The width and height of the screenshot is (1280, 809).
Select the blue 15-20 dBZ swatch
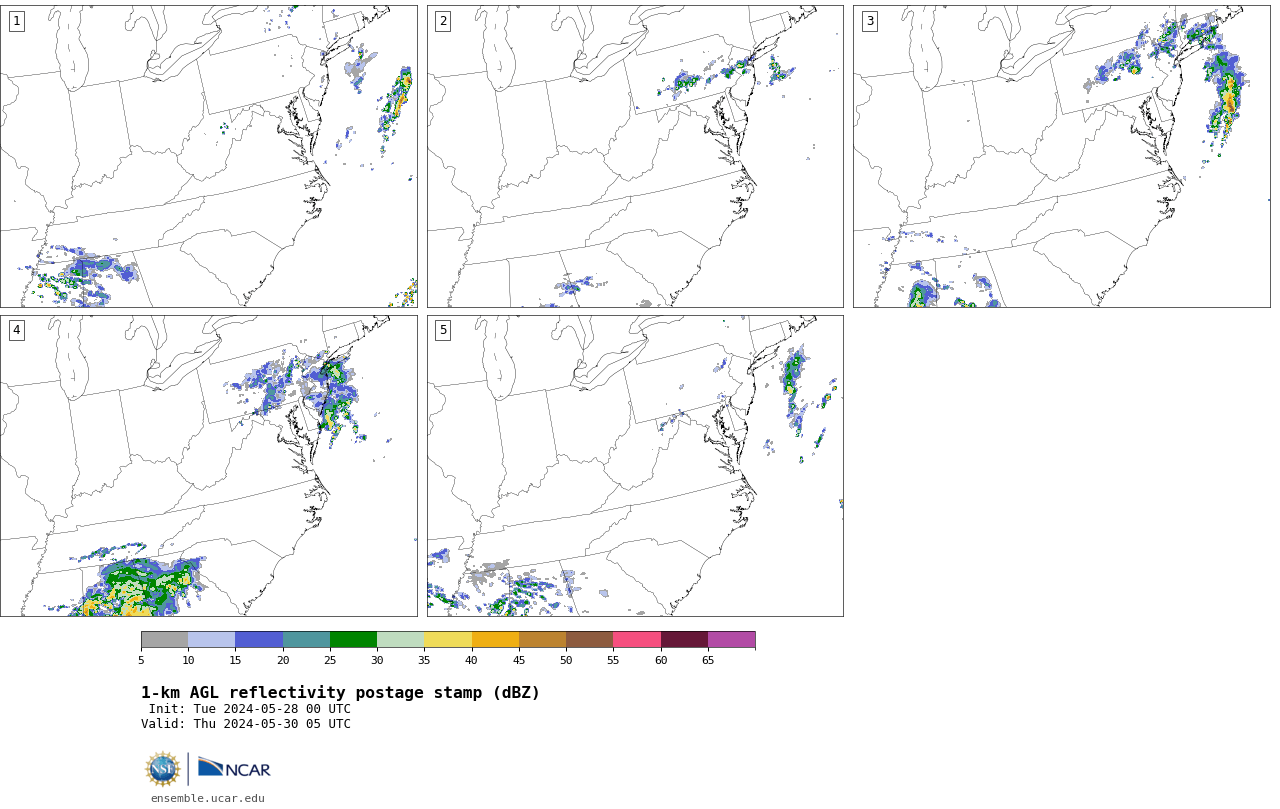(259, 640)
